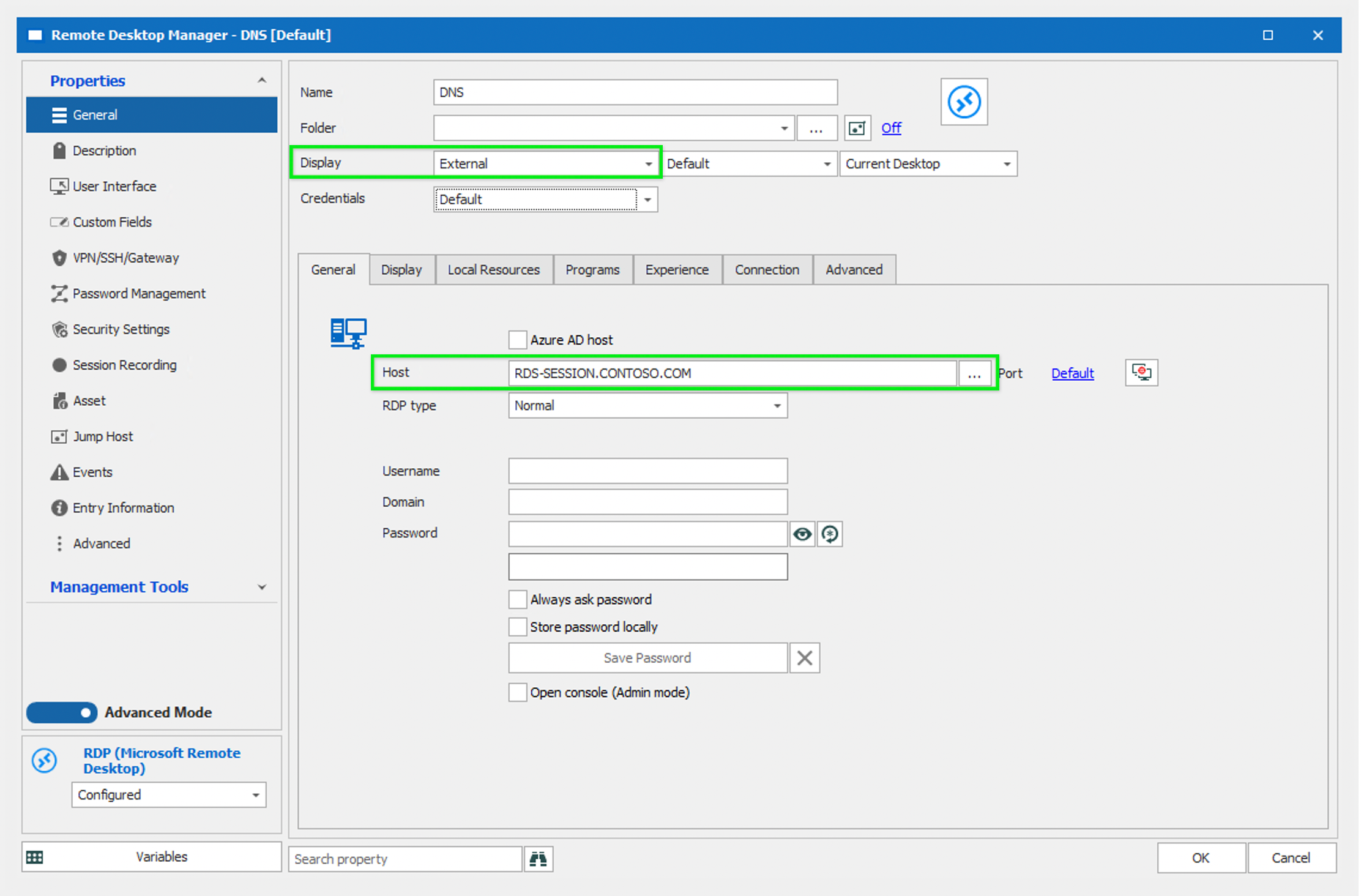Clear saved password with X icon
Viewport: 1361px width, 896px height.
pos(804,658)
